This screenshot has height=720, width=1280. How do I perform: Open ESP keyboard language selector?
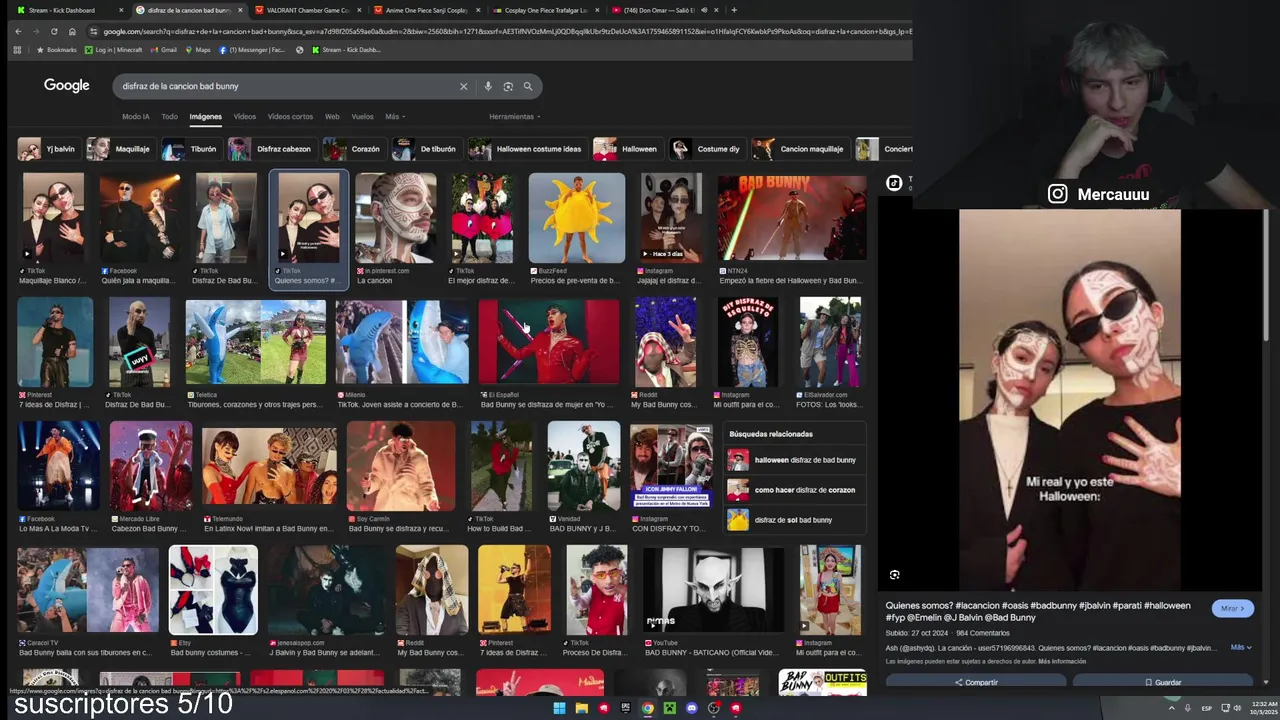coord(1206,708)
